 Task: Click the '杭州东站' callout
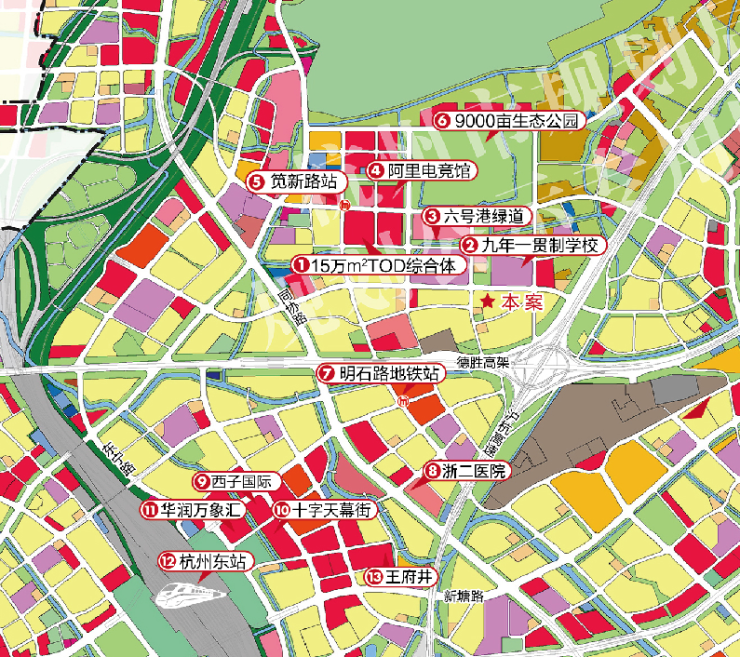coord(206,562)
